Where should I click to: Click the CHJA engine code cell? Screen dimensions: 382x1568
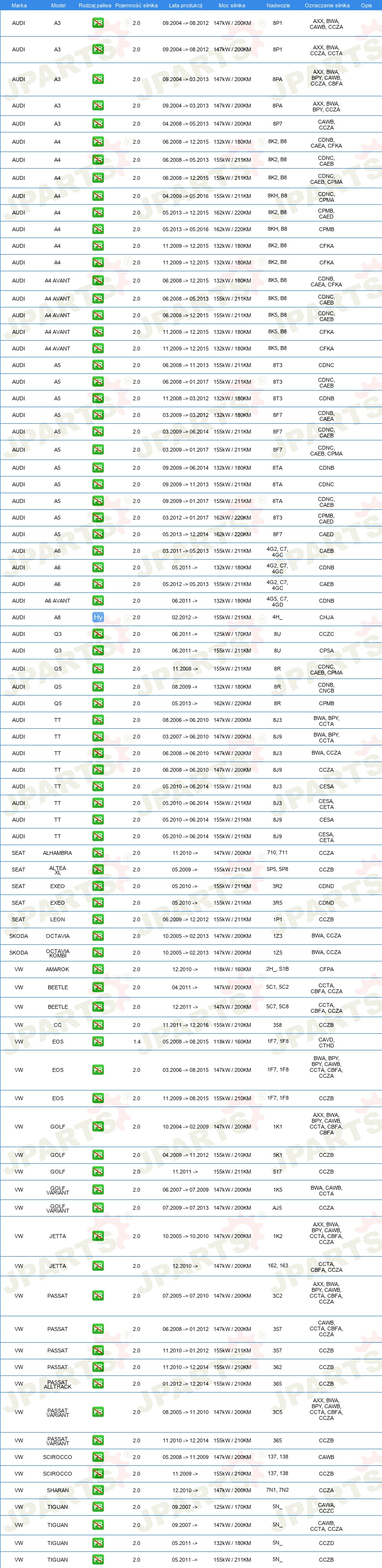pos(327,617)
